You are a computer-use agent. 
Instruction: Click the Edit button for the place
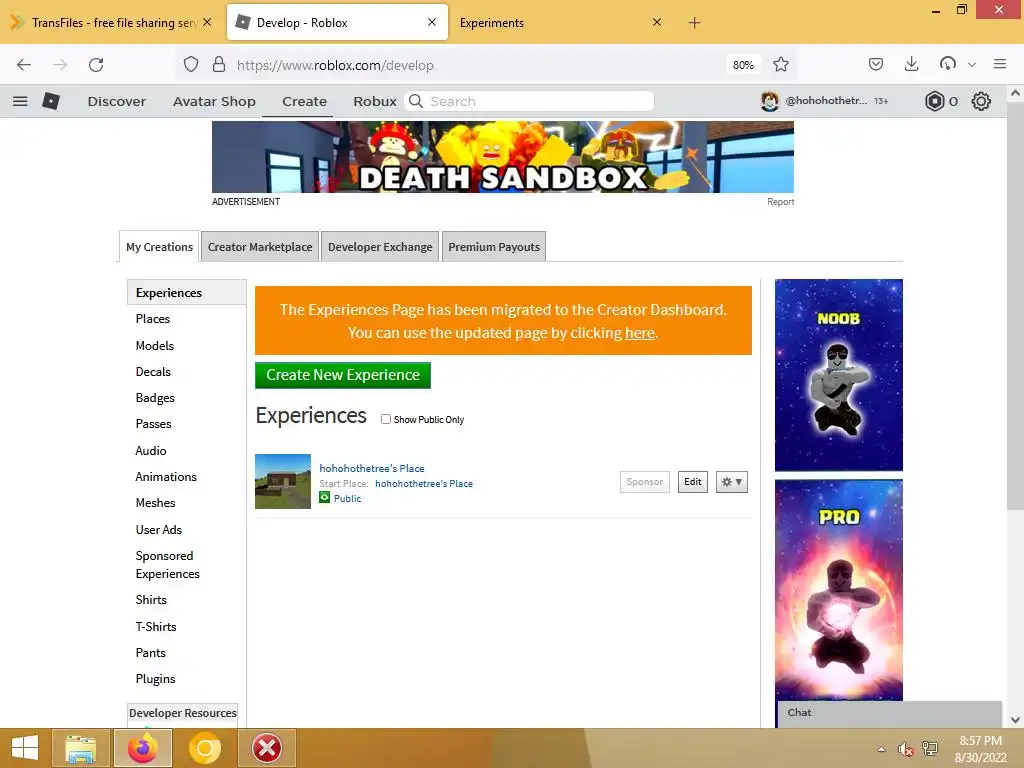pos(693,482)
